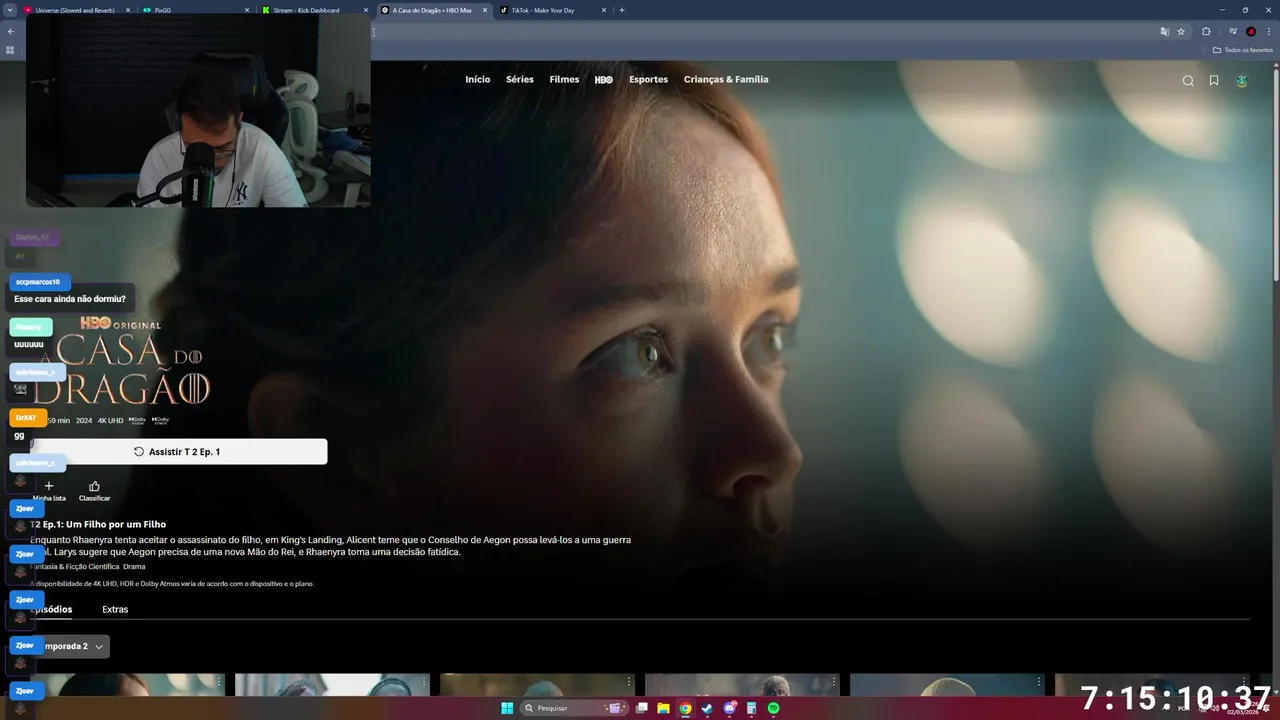Open Task View from the taskbar
1280x720 pixels.
pyautogui.click(x=641, y=708)
